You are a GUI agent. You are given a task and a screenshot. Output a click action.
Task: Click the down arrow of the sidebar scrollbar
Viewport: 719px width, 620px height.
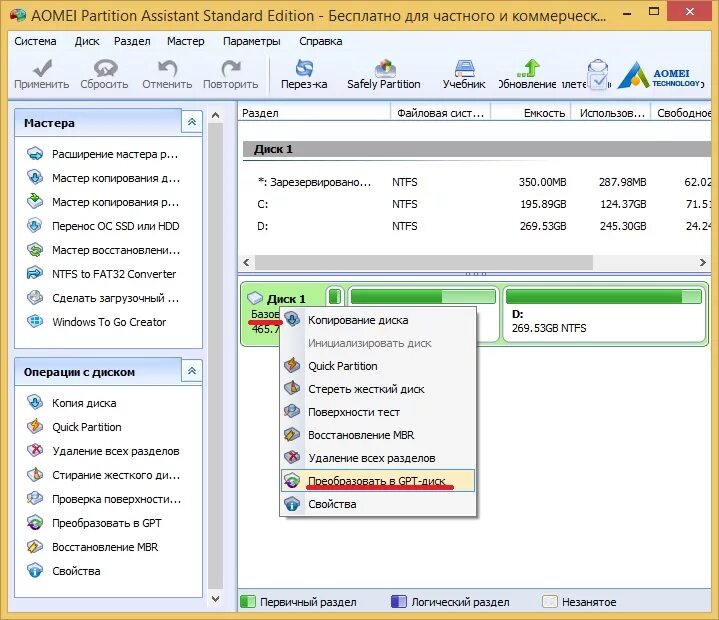click(216, 598)
